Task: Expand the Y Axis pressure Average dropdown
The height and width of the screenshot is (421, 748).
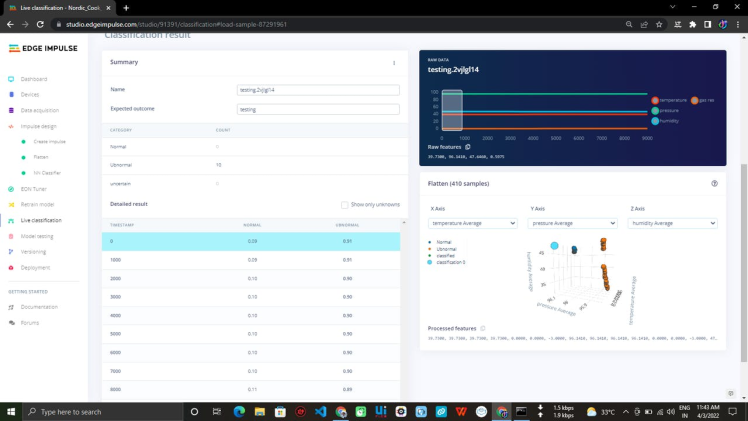Action: [x=572, y=223]
